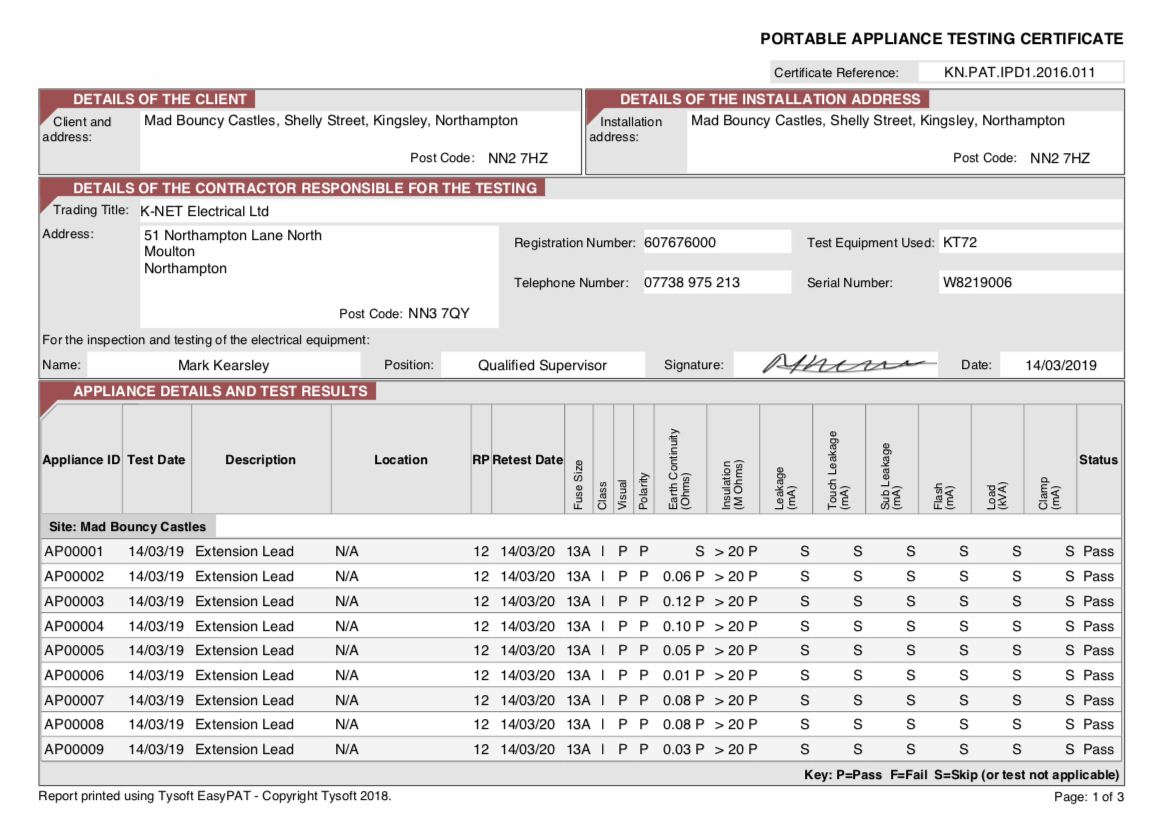
Task: Click earth continuity 0.10 P in AP00004 row
Action: pyautogui.click(x=684, y=627)
